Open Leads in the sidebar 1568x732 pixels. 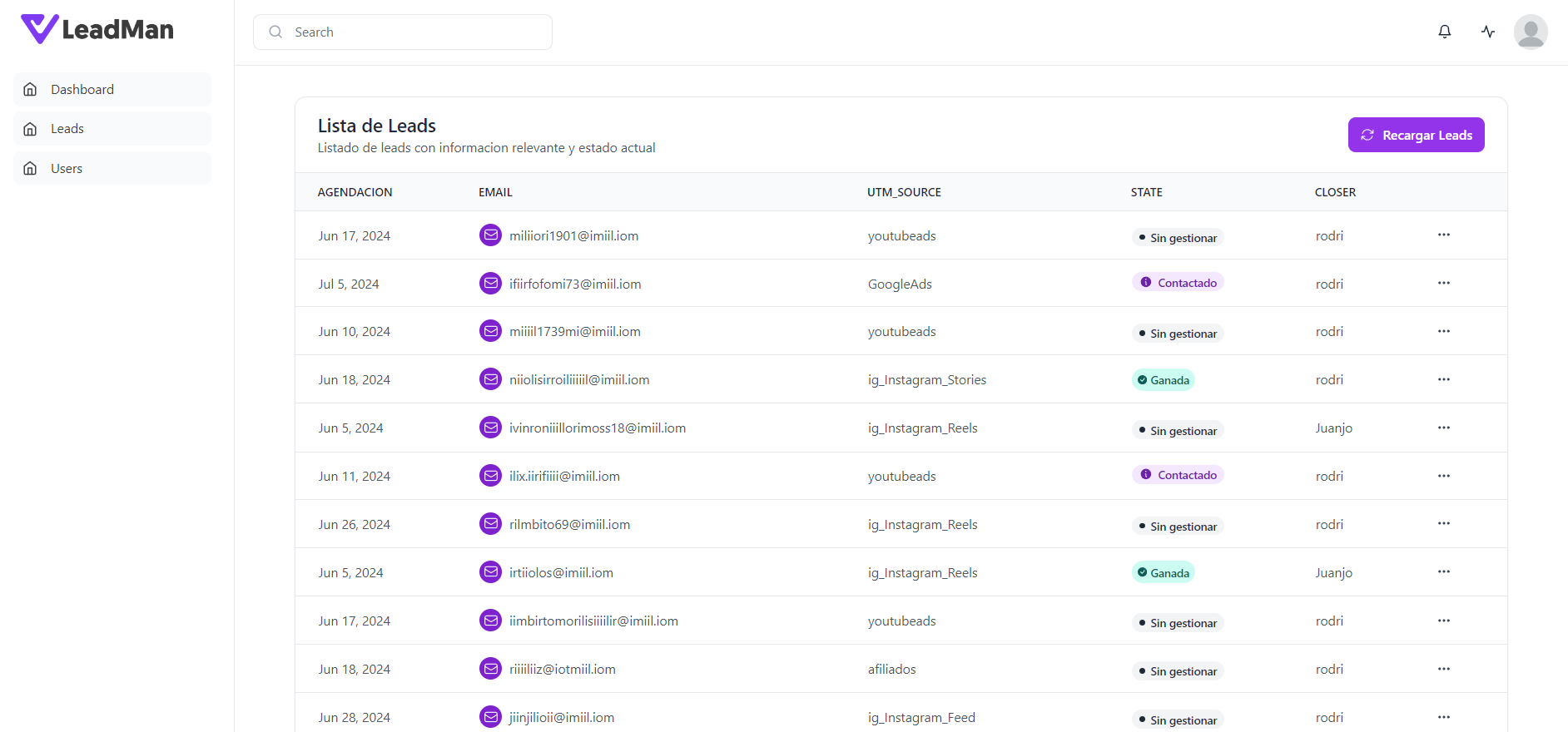pos(112,129)
